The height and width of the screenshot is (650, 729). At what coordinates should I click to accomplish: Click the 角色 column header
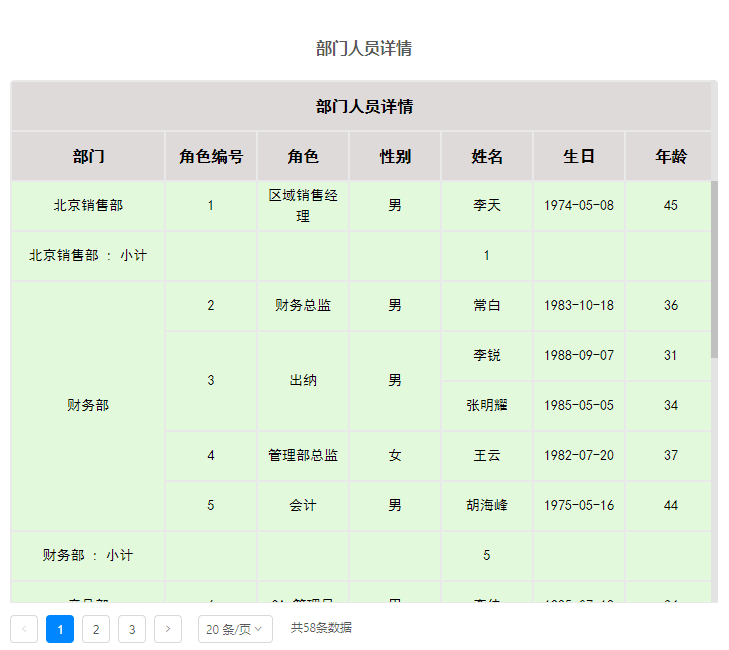pos(303,157)
